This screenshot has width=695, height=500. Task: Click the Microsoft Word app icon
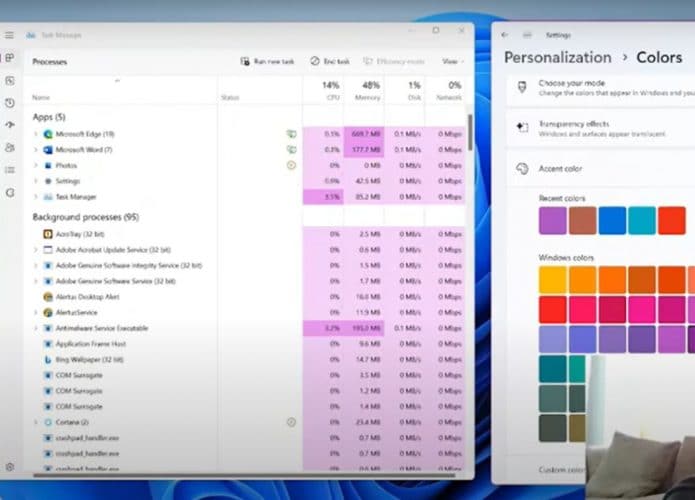pyautogui.click(x=48, y=150)
